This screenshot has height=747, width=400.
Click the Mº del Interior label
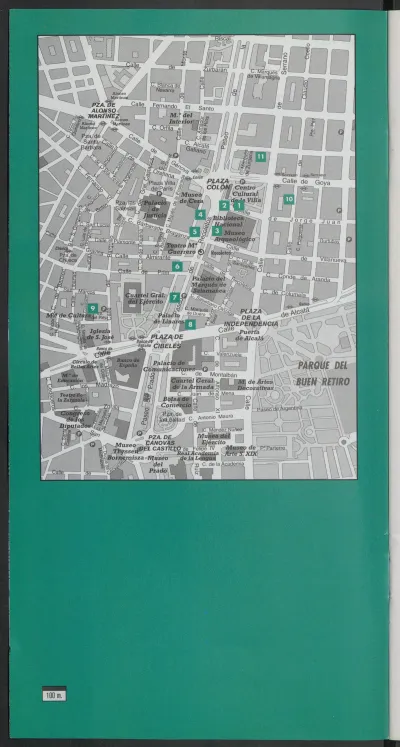(x=181, y=118)
